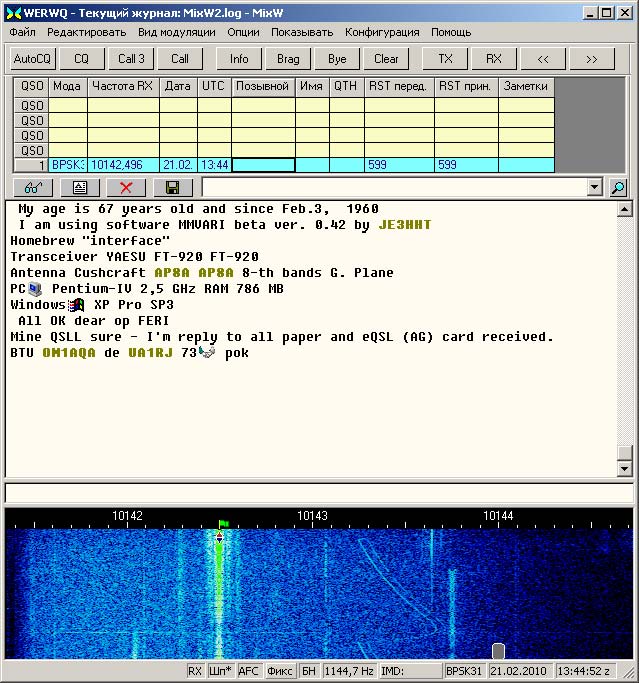The width and height of the screenshot is (639, 683).
Task: Open the Конфигурация menu
Action: tap(382, 32)
